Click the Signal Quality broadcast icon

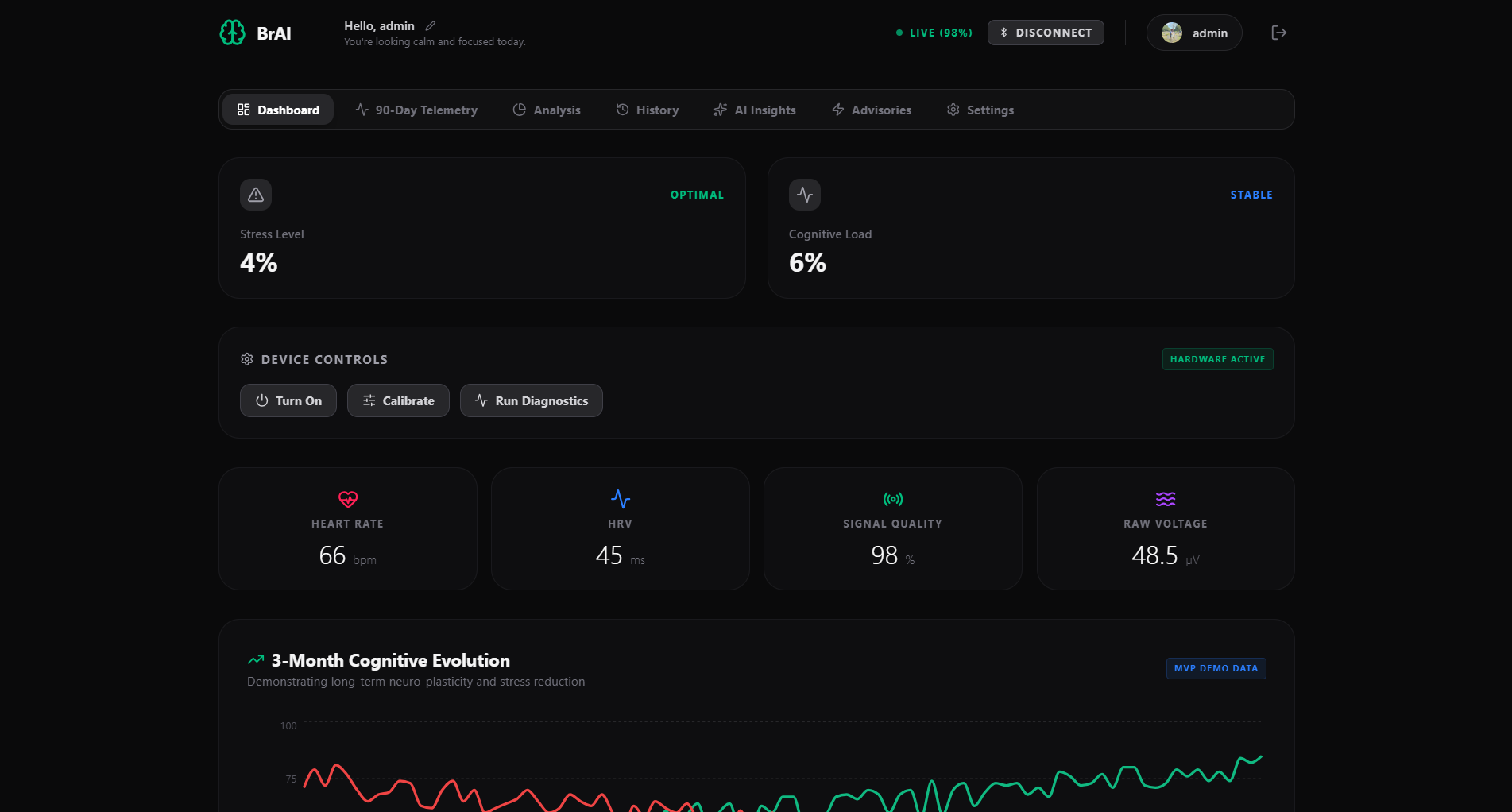click(x=893, y=499)
